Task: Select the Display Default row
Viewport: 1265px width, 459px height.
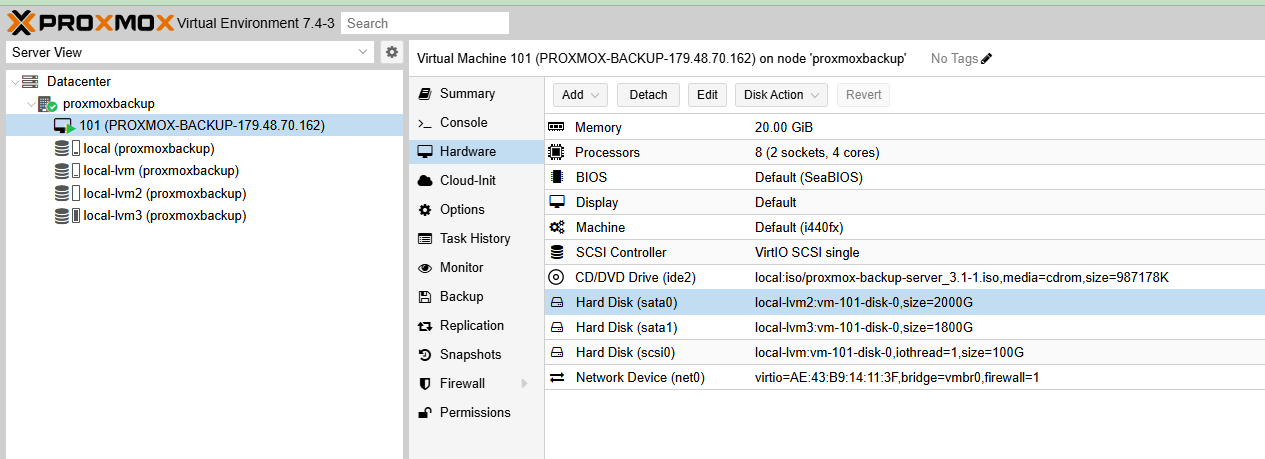Action: pos(905,203)
